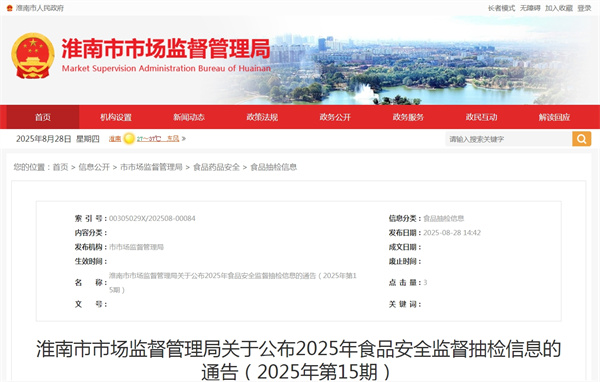The image size is (600, 382).
Task: Click breadcrumb link 首页
Action: click(60, 167)
